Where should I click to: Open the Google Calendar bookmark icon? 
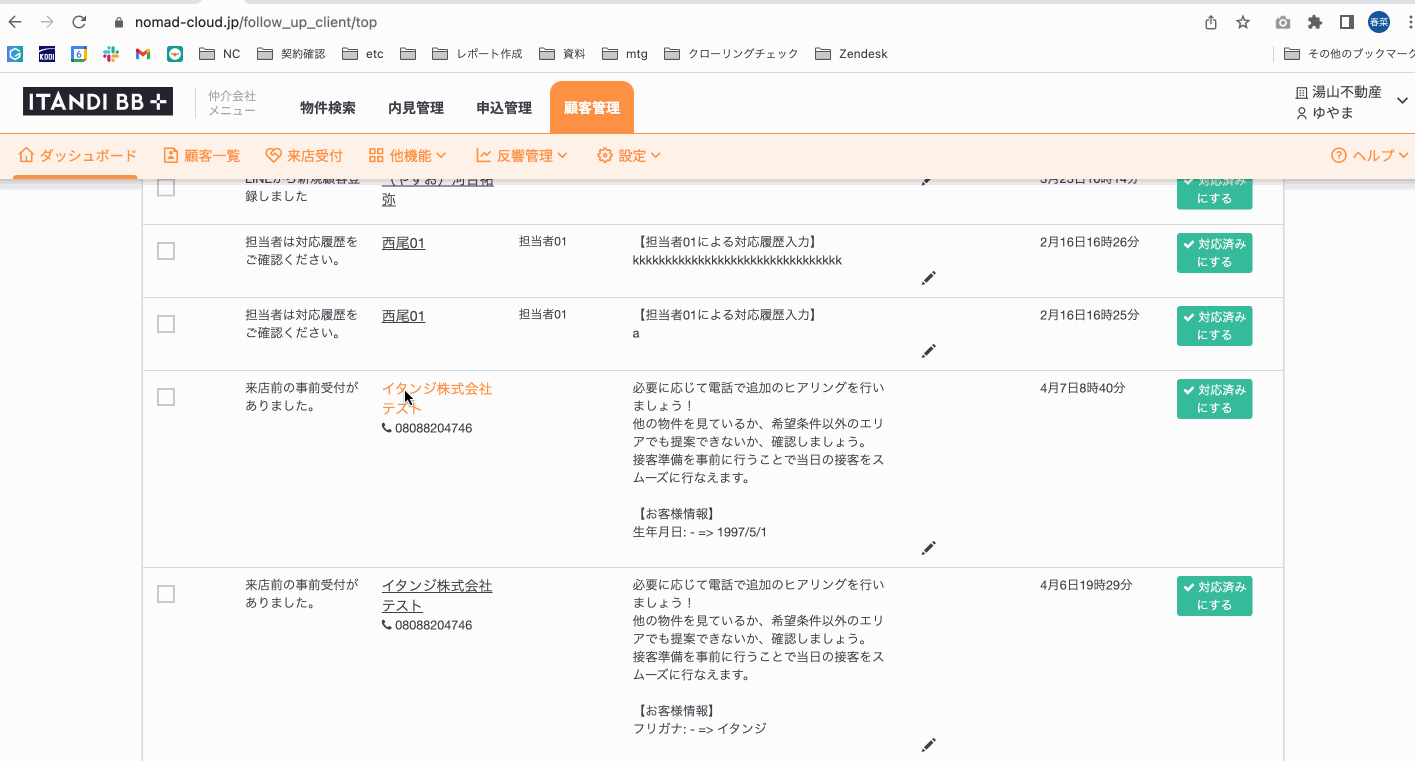click(x=79, y=54)
